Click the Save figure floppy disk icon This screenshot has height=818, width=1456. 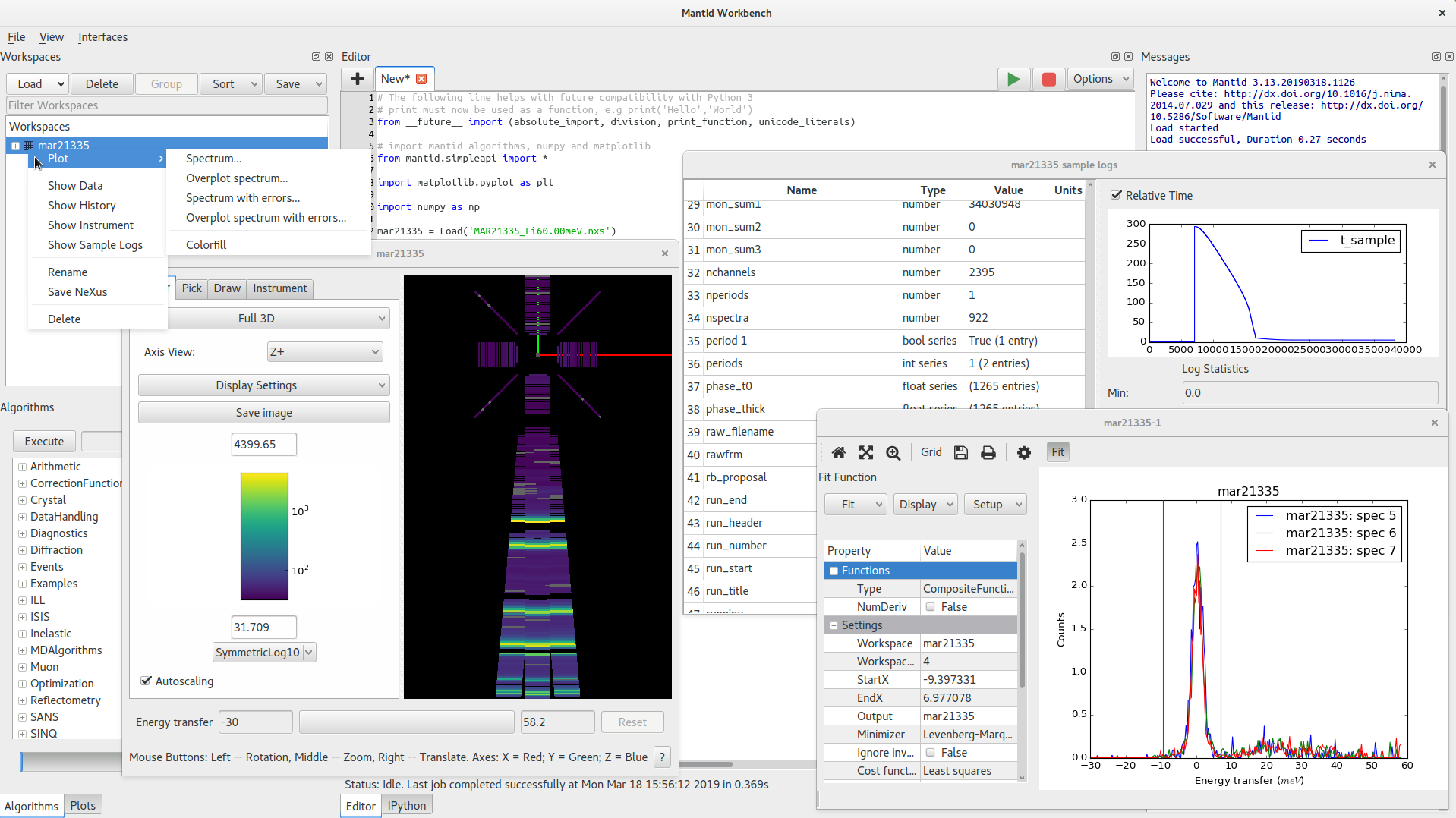(960, 452)
